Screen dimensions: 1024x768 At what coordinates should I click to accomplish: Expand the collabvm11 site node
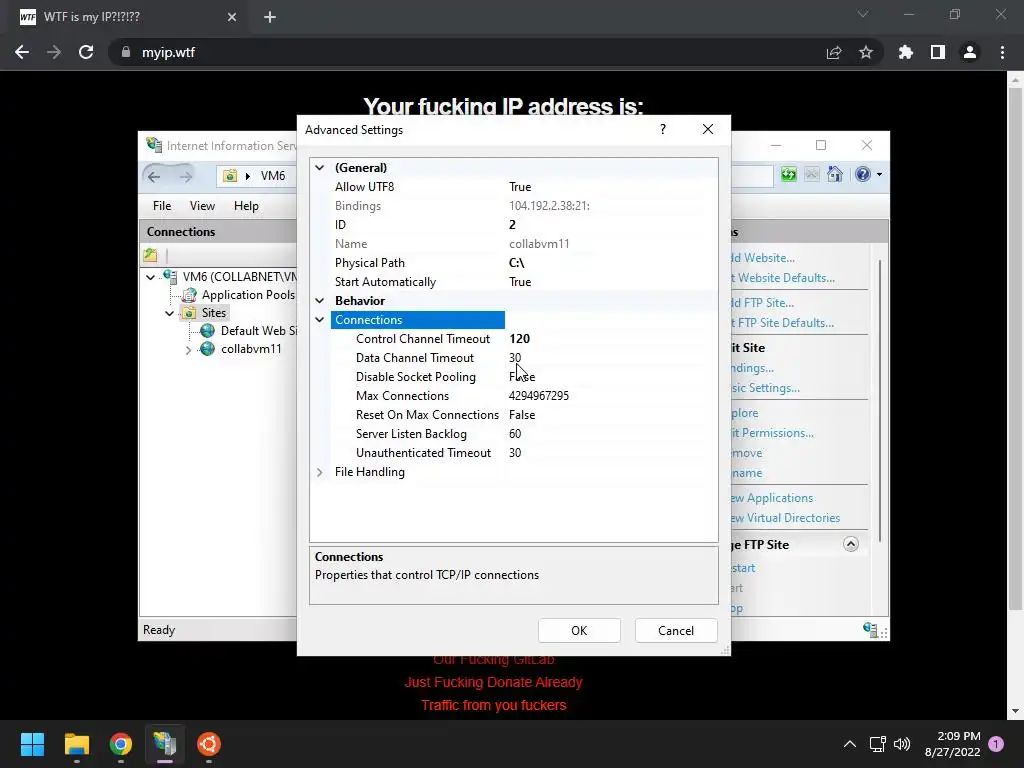[189, 349]
